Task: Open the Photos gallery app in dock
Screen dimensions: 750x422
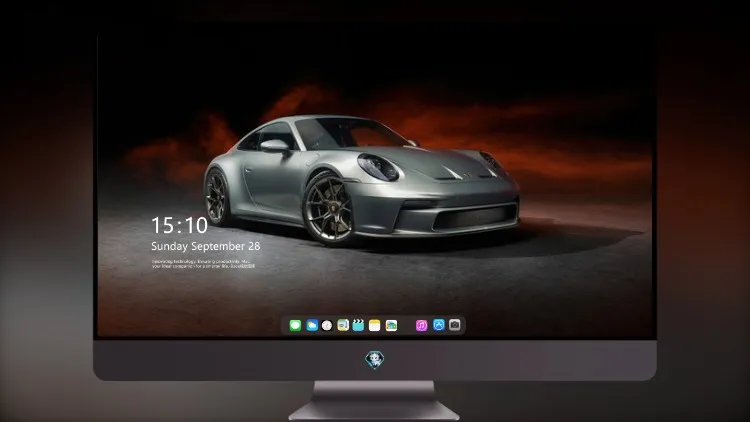Action: [x=391, y=325]
